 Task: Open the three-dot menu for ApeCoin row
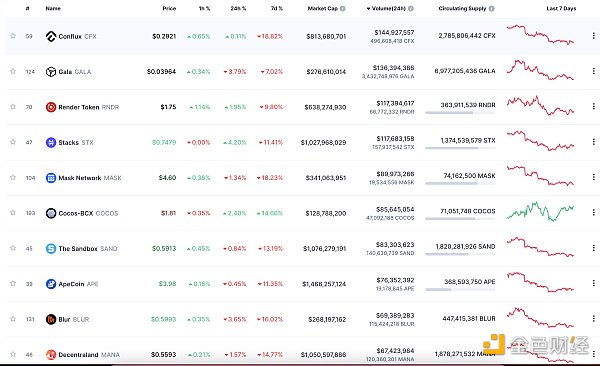(x=593, y=283)
